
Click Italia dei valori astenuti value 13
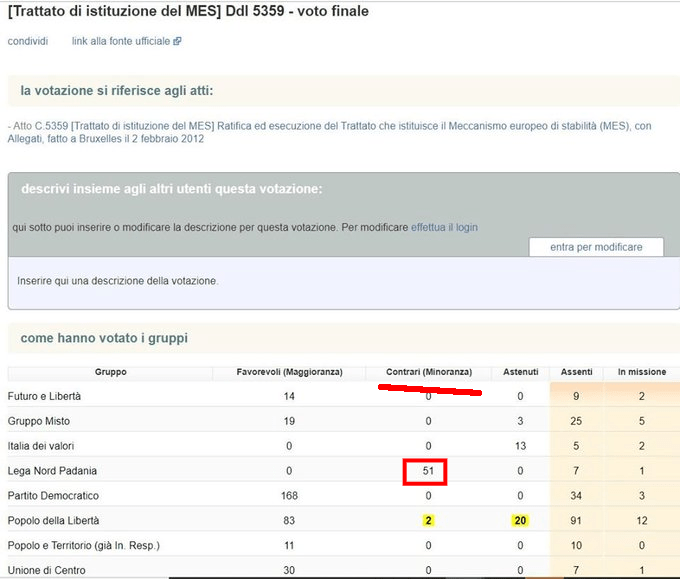520,446
